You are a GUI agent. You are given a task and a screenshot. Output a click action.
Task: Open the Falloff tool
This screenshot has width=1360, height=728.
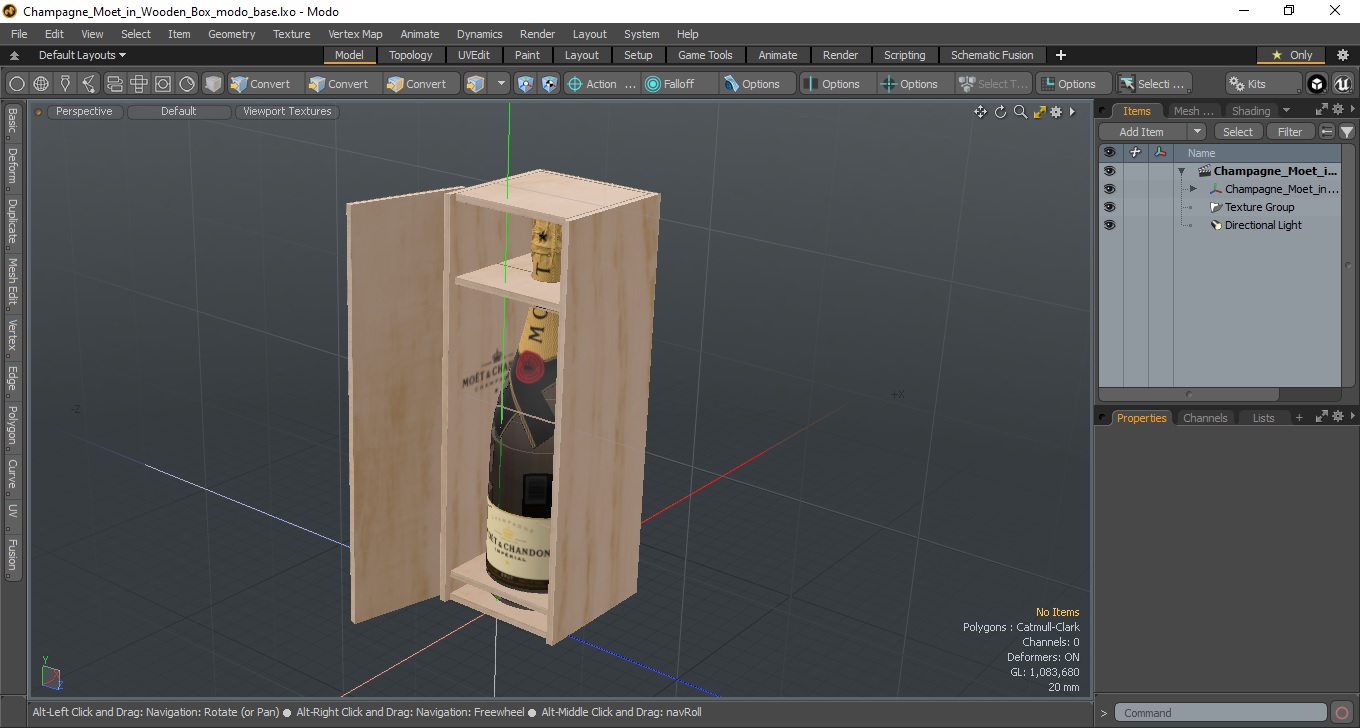coord(680,84)
